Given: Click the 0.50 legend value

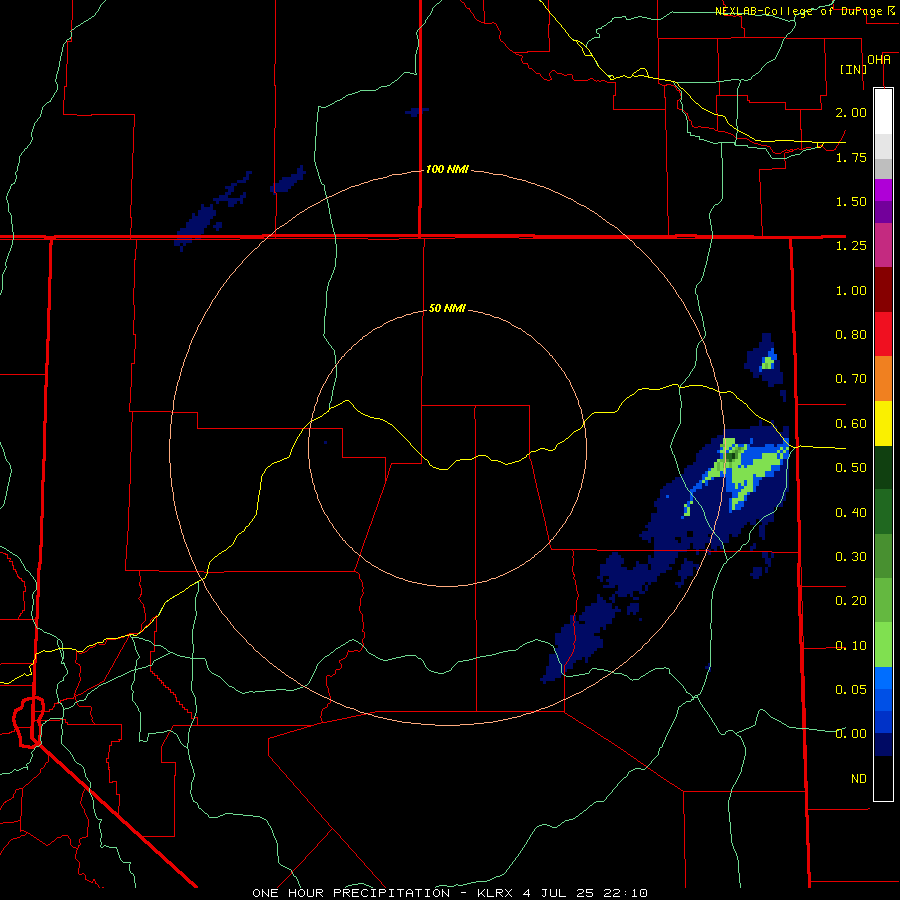Looking at the screenshot, I should (851, 468).
